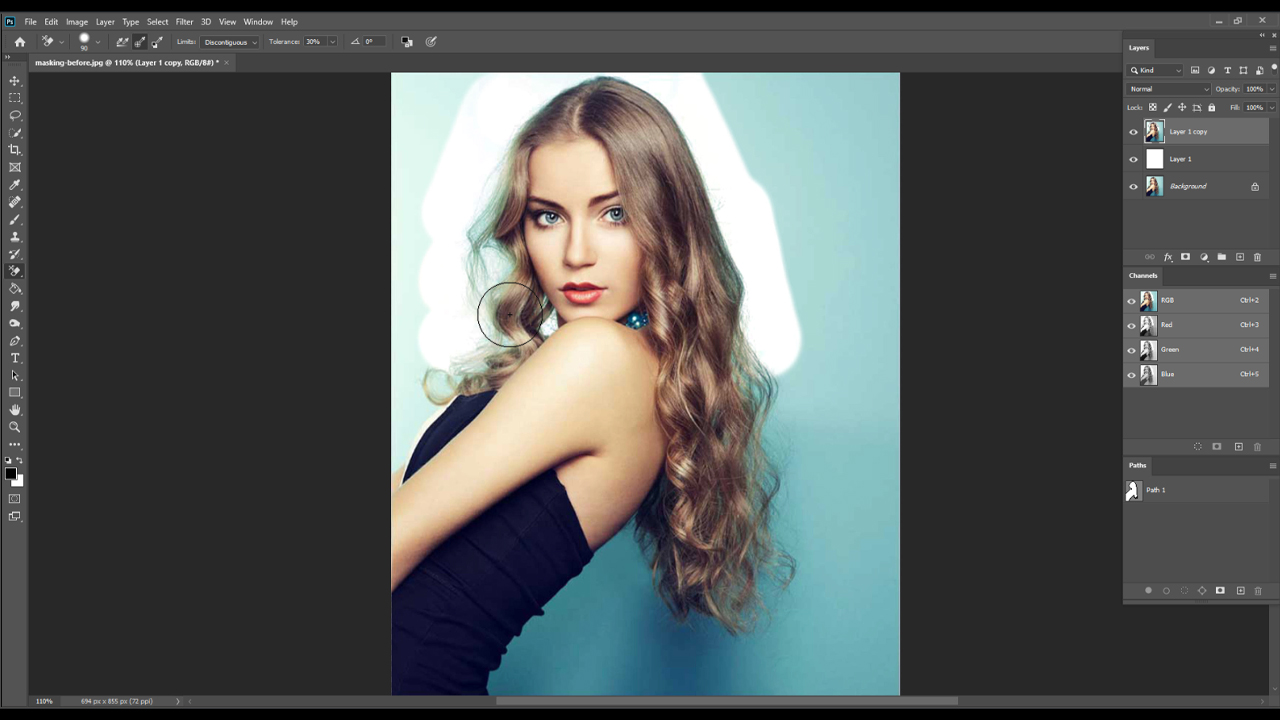
Task: Click the delete layer trash icon
Action: 1257,257
